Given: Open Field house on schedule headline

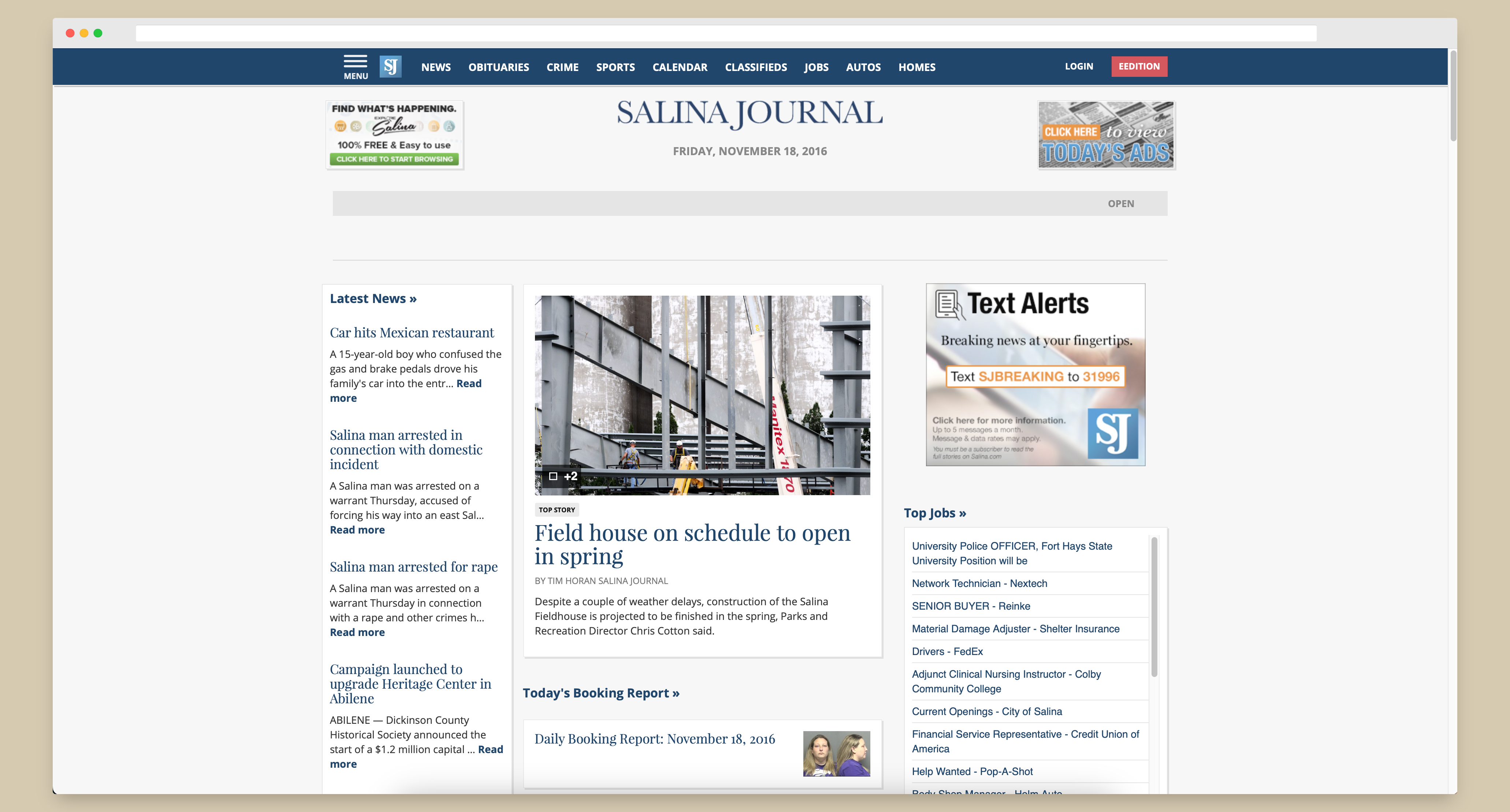Looking at the screenshot, I should pos(692,544).
